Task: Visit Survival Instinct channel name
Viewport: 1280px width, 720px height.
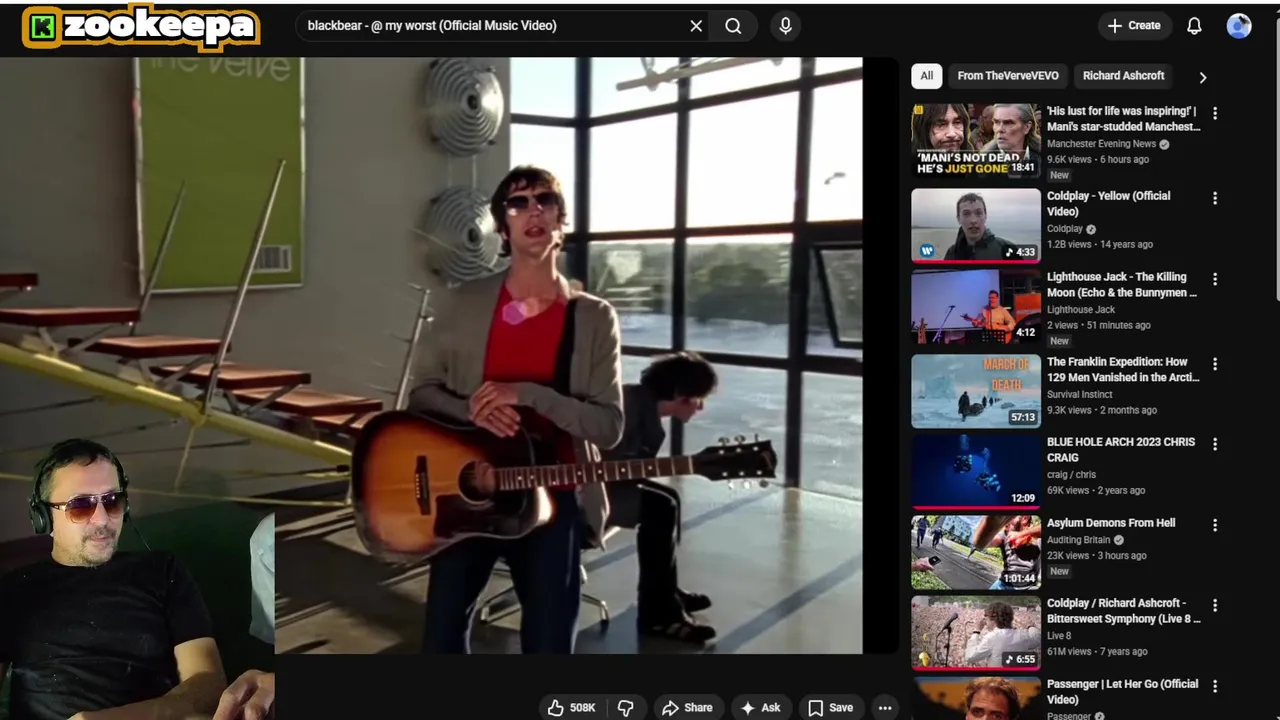Action: pos(1080,394)
